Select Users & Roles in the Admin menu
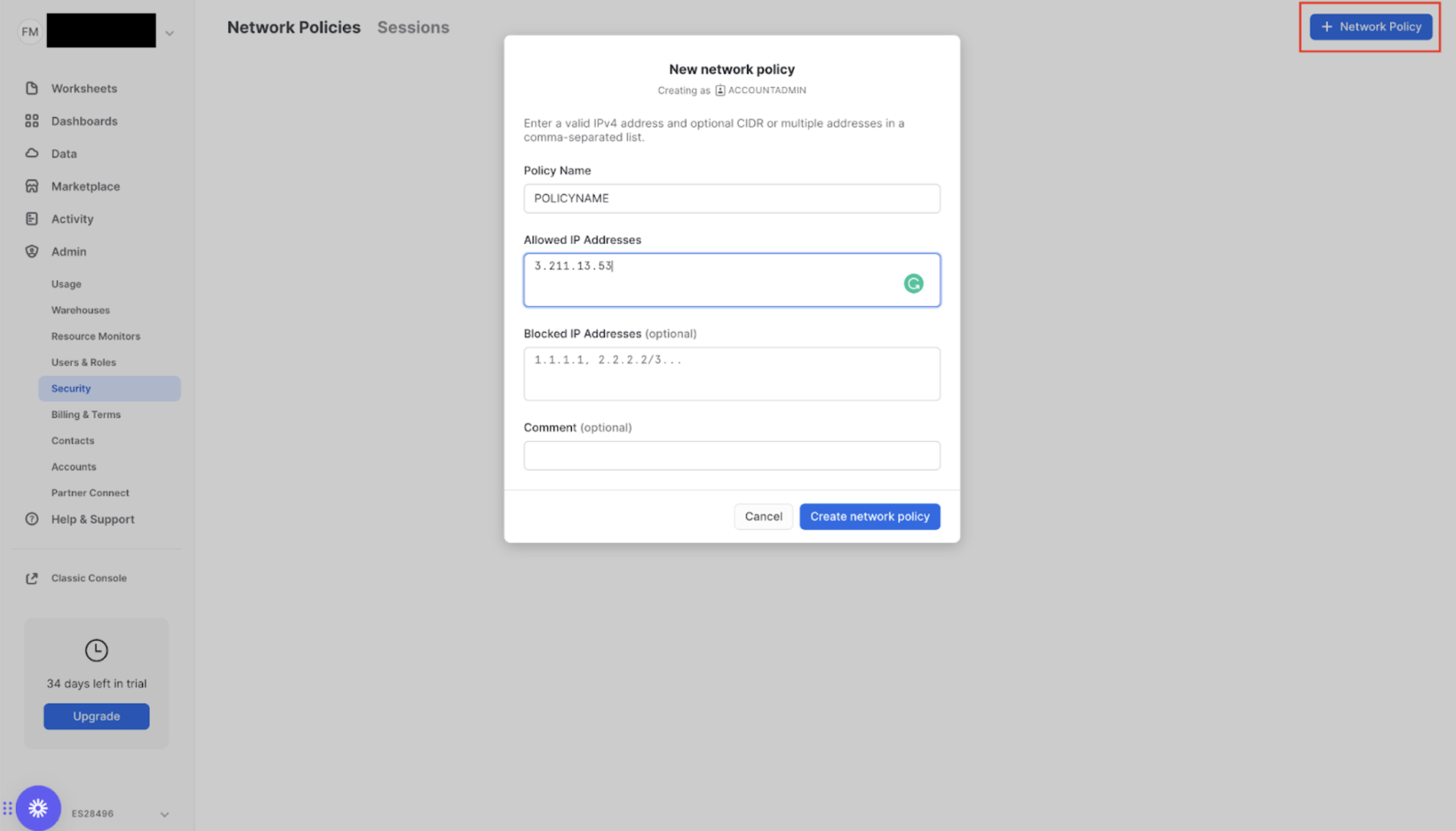Image resolution: width=1456 pixels, height=831 pixels. coord(84,362)
